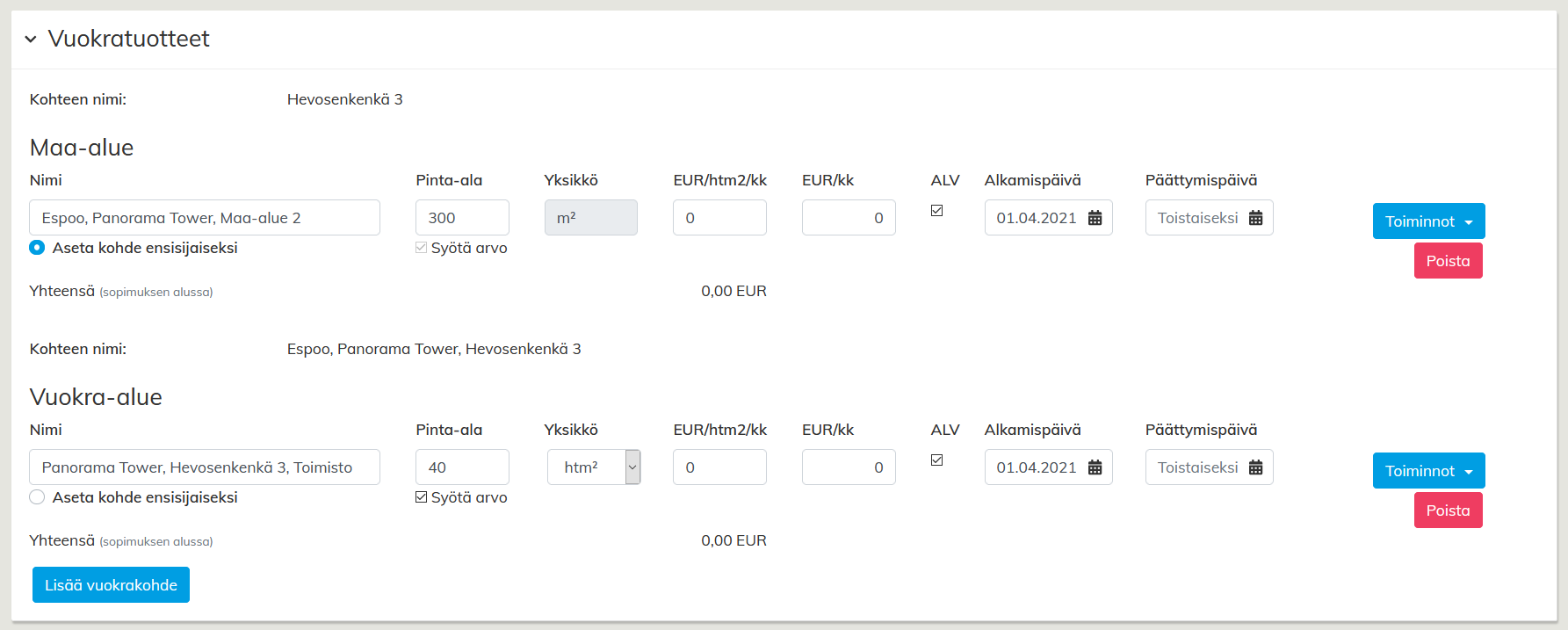Open the htm² unit dropdown
Image resolution: width=1568 pixels, height=630 pixels.
594,467
